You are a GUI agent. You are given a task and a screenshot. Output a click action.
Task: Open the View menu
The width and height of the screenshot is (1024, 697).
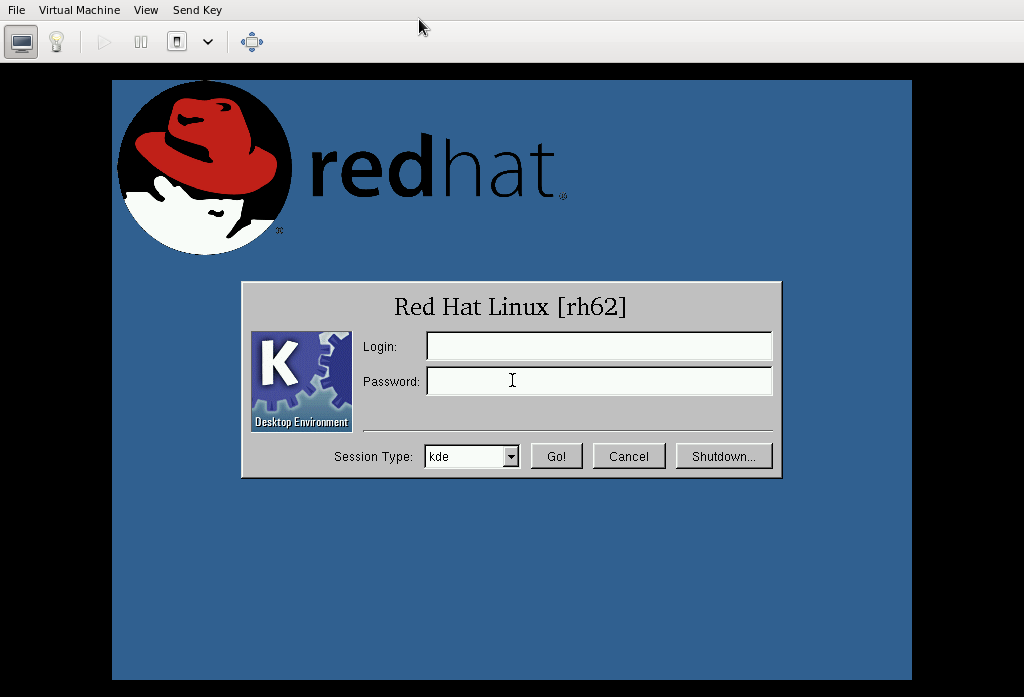(x=146, y=10)
